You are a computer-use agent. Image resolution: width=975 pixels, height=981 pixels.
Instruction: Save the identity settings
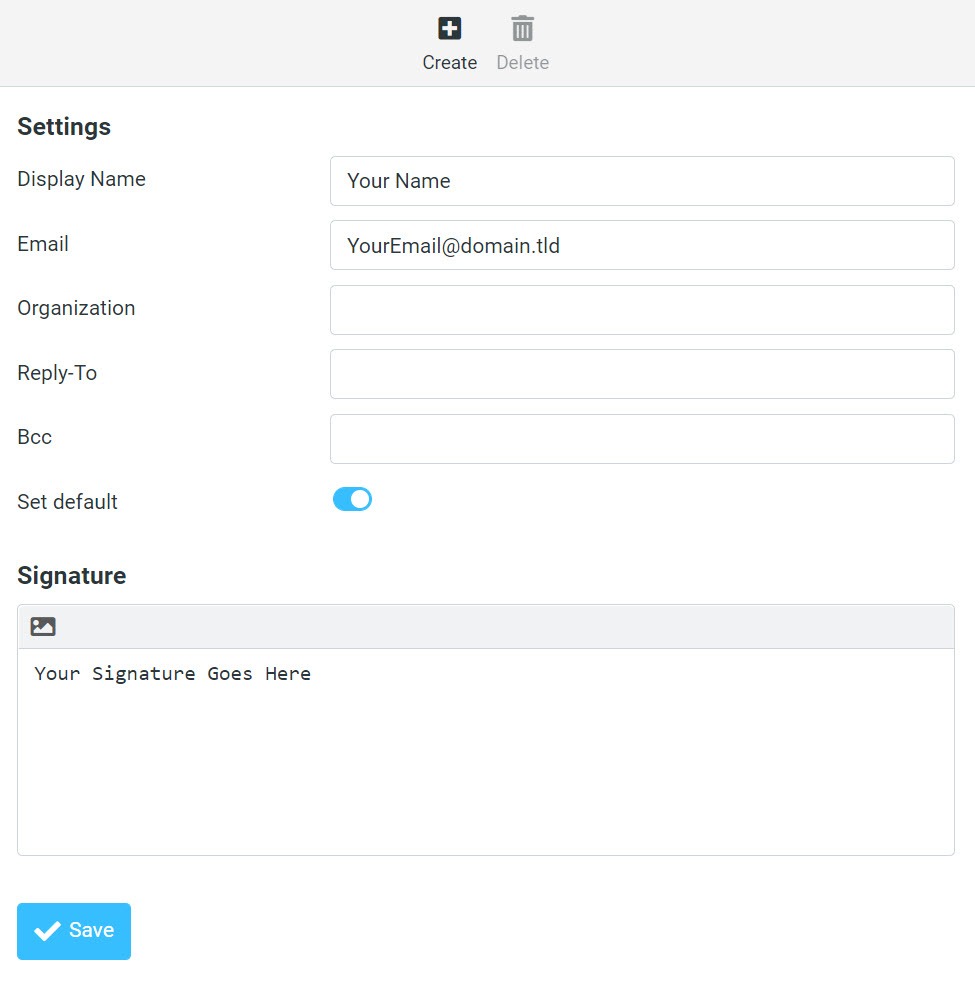(73, 931)
